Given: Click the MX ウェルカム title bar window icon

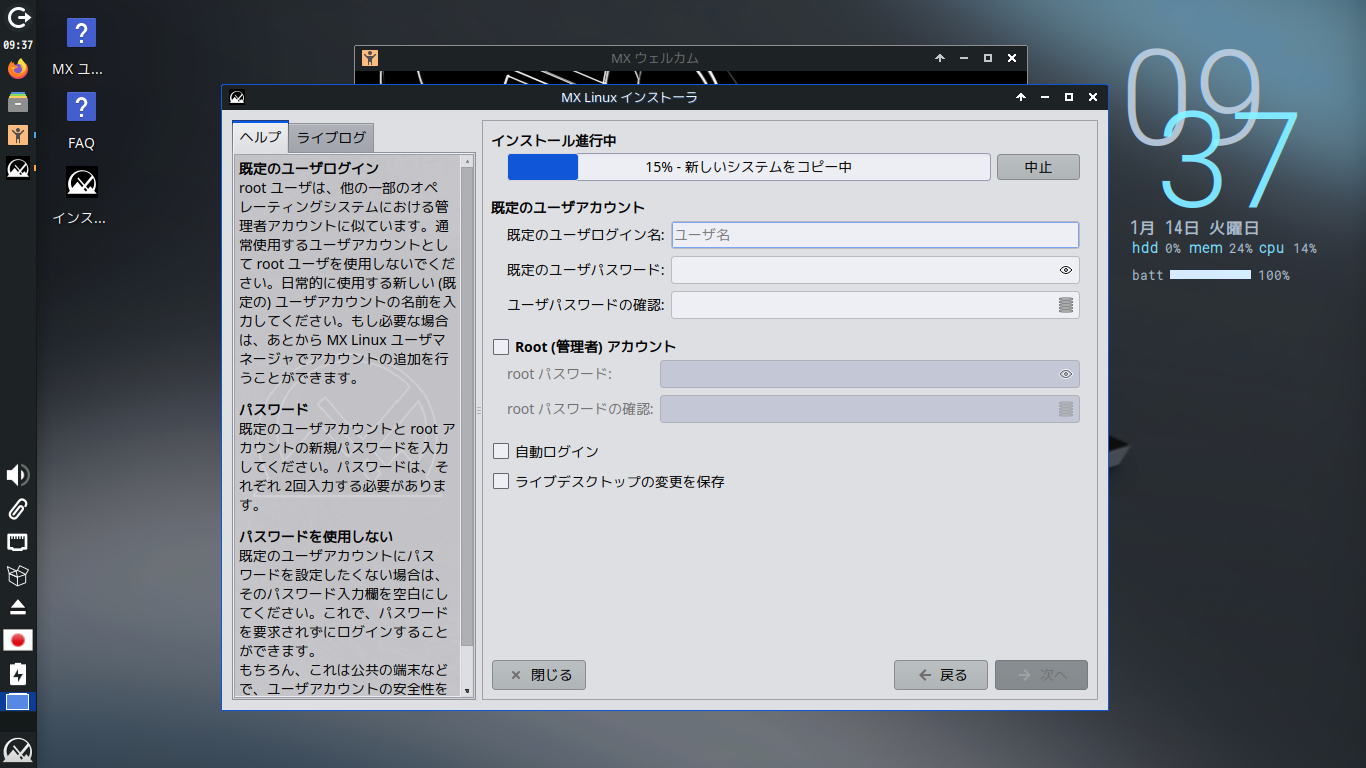Looking at the screenshot, I should pyautogui.click(x=370, y=58).
